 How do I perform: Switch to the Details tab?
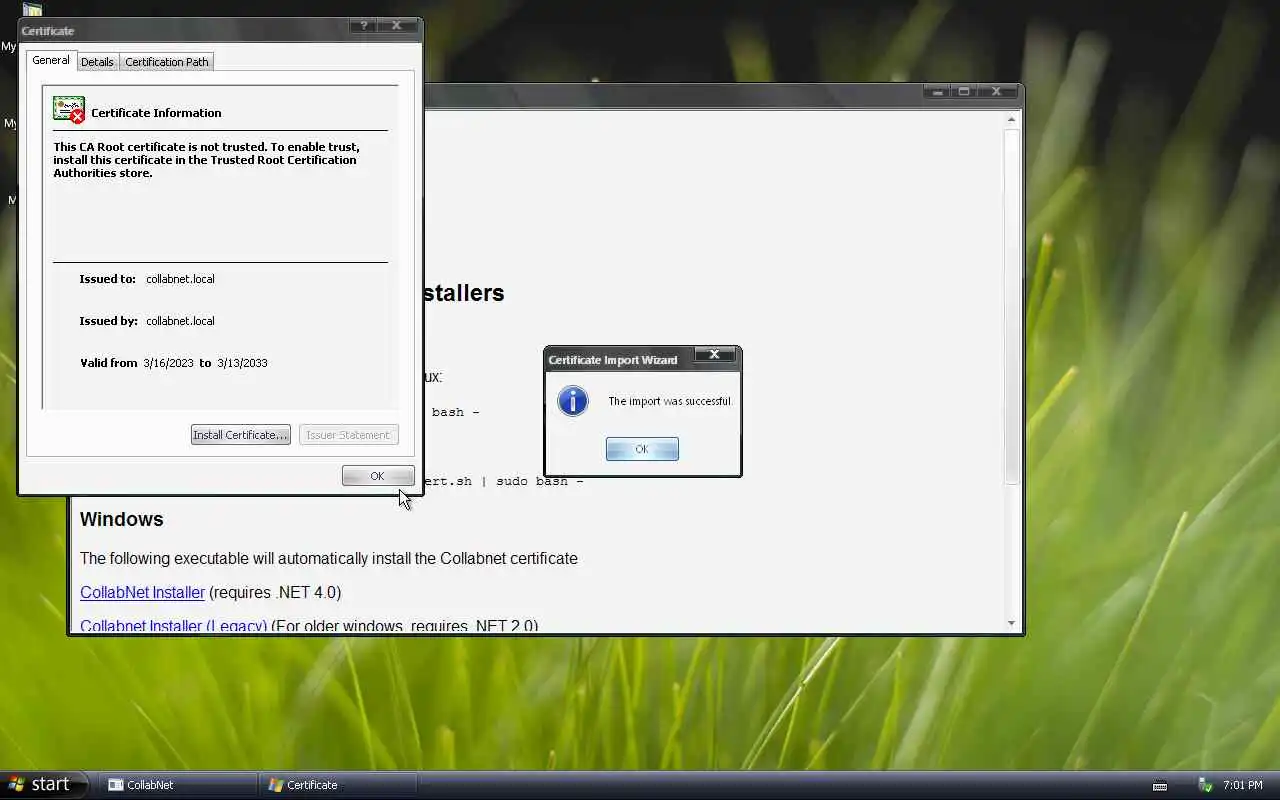pyautogui.click(x=97, y=62)
